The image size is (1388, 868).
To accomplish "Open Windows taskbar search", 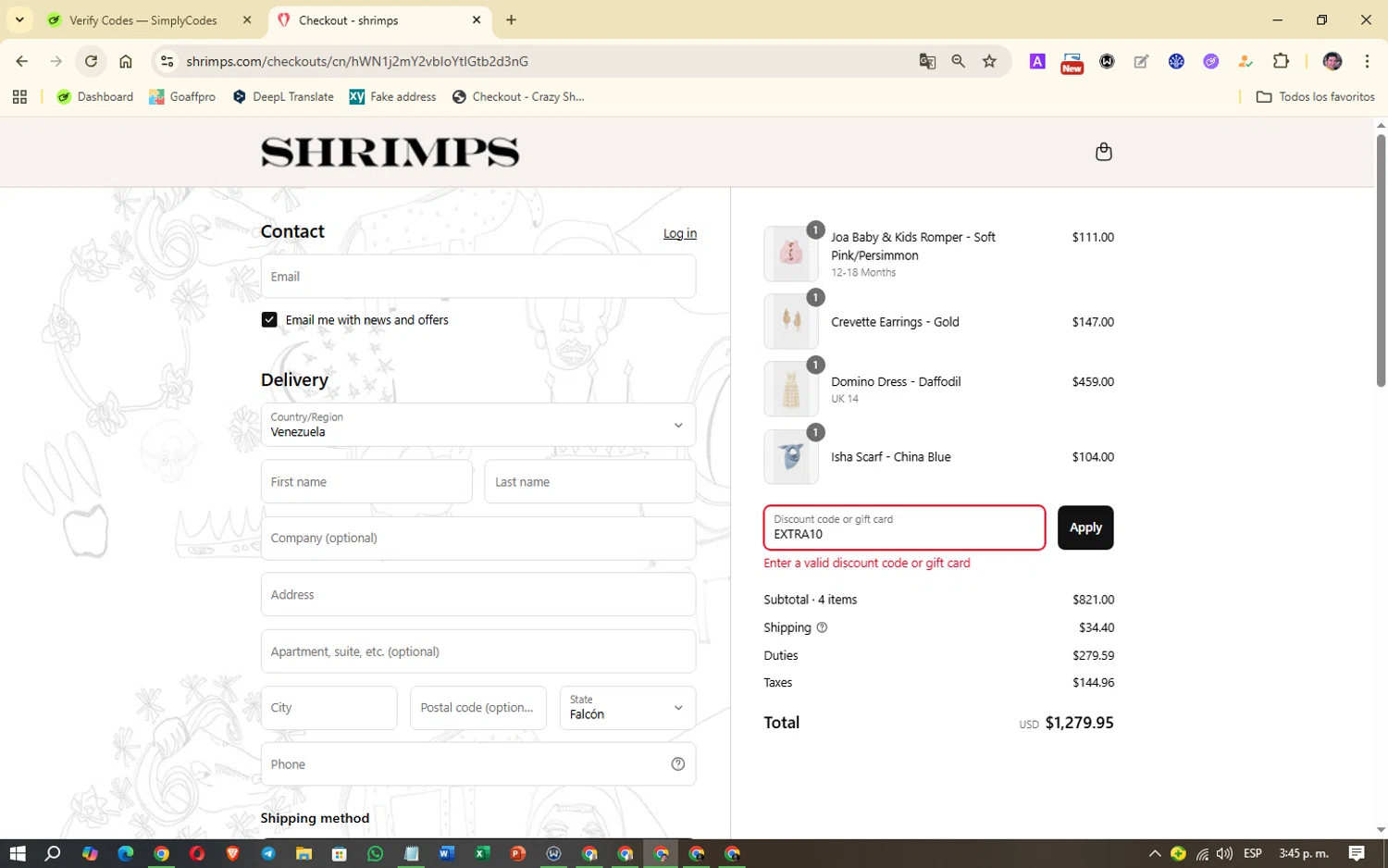I will coord(53,853).
